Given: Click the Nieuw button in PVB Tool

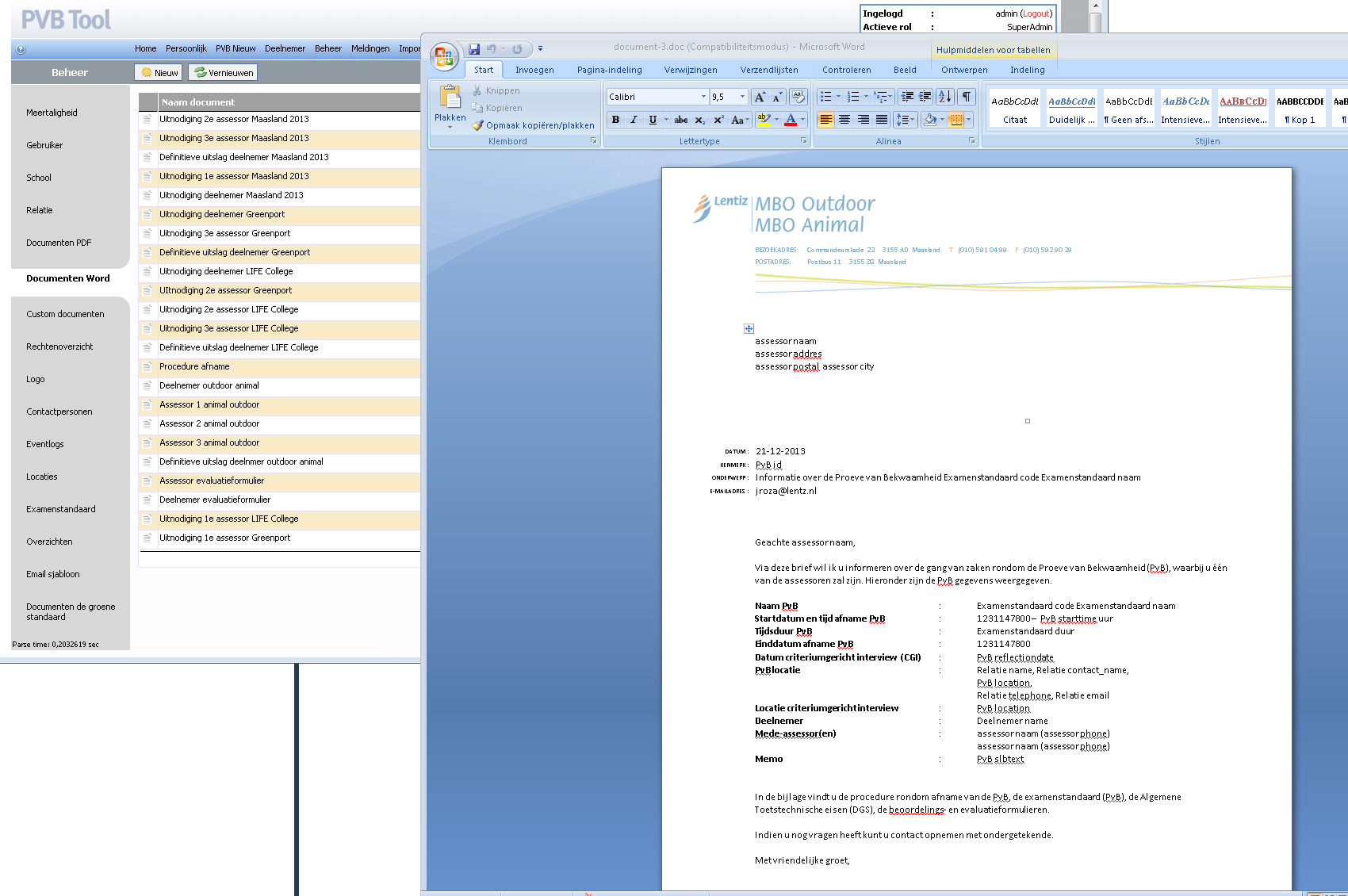Looking at the screenshot, I should point(159,72).
